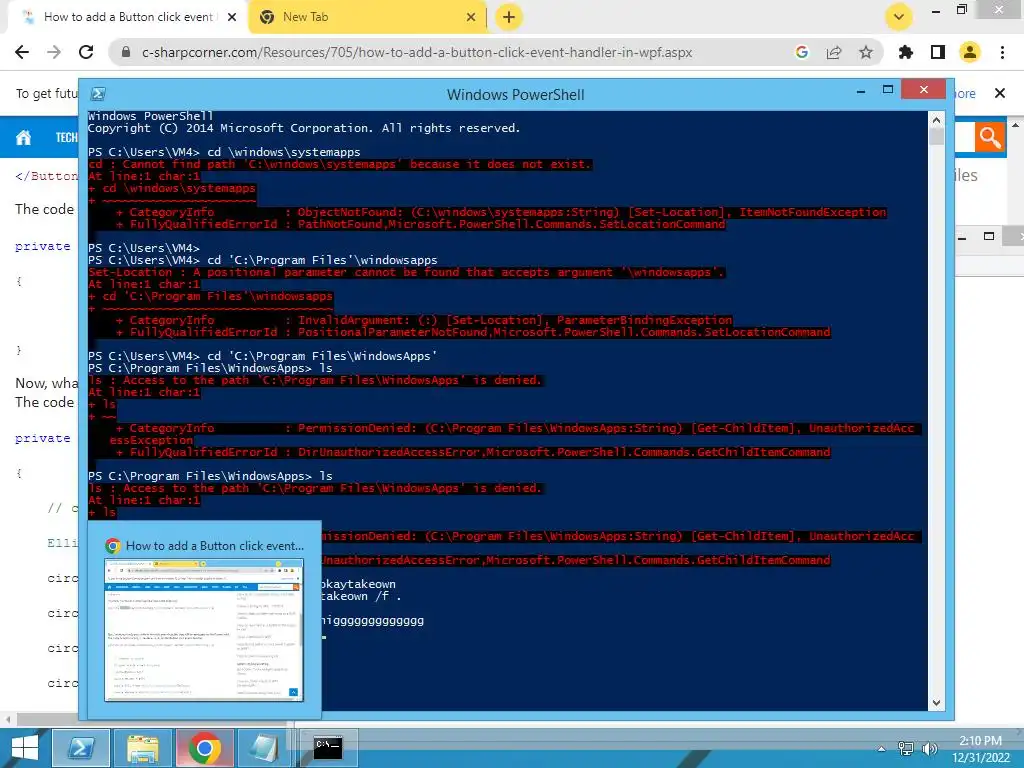Click the TECH menu on website header
Image resolution: width=1024 pixels, height=768 pixels.
tap(66, 137)
